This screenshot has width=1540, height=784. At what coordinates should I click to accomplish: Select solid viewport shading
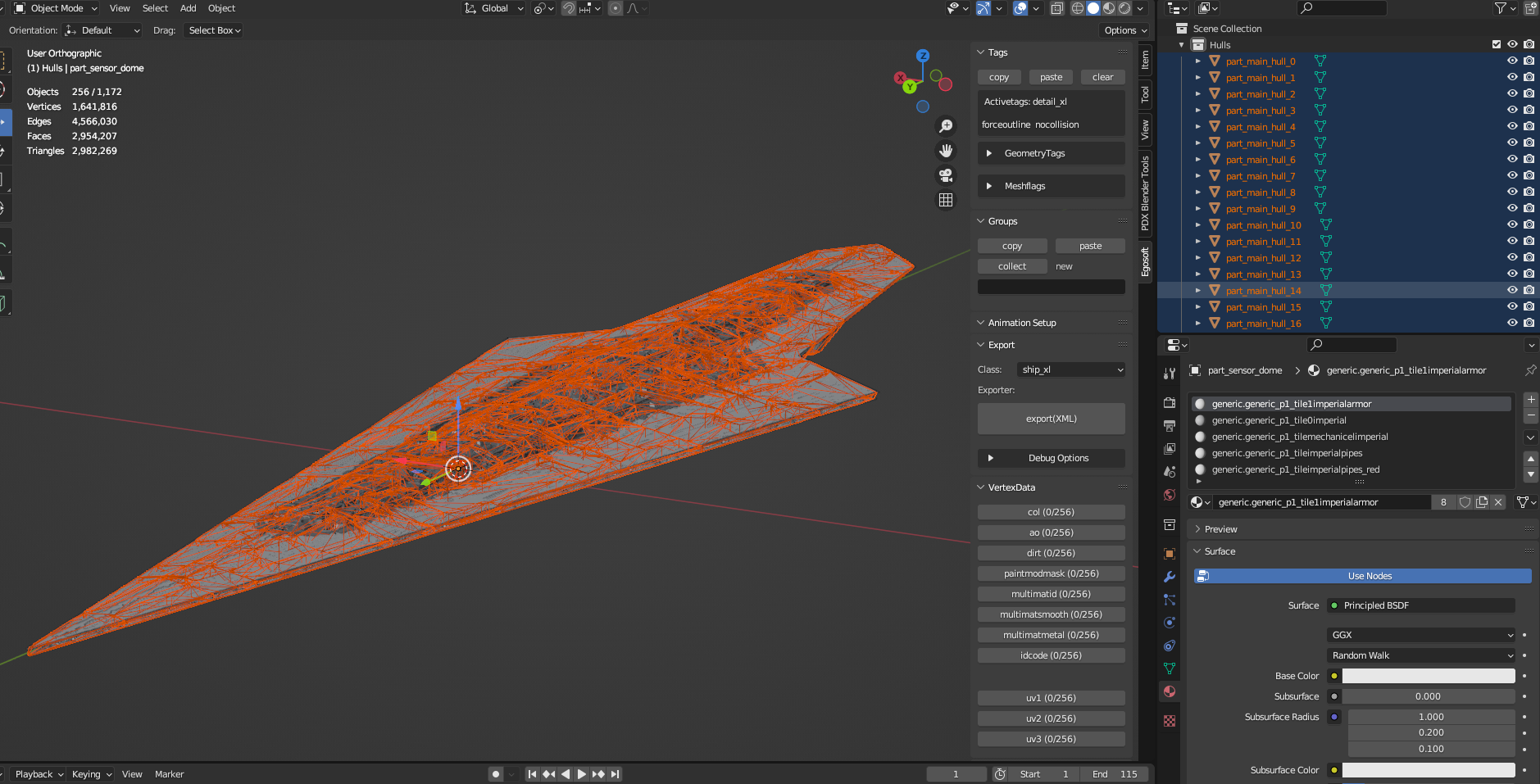(1093, 8)
